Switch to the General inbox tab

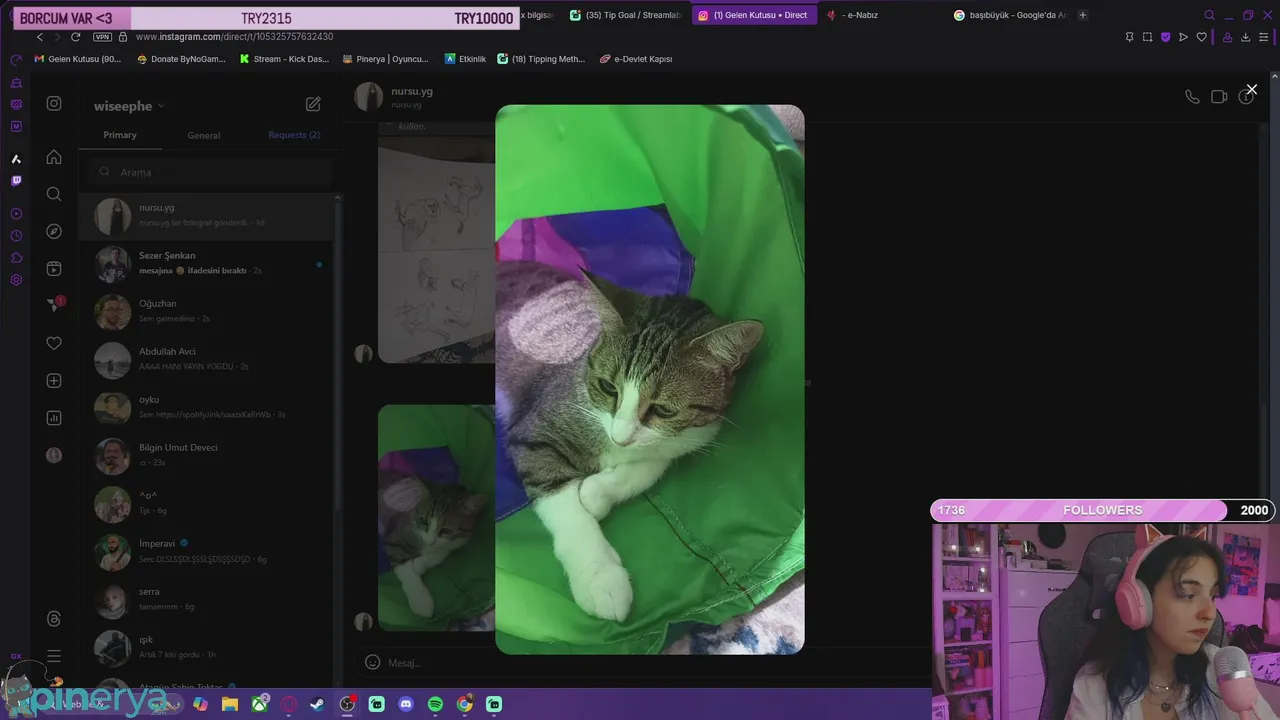point(204,135)
